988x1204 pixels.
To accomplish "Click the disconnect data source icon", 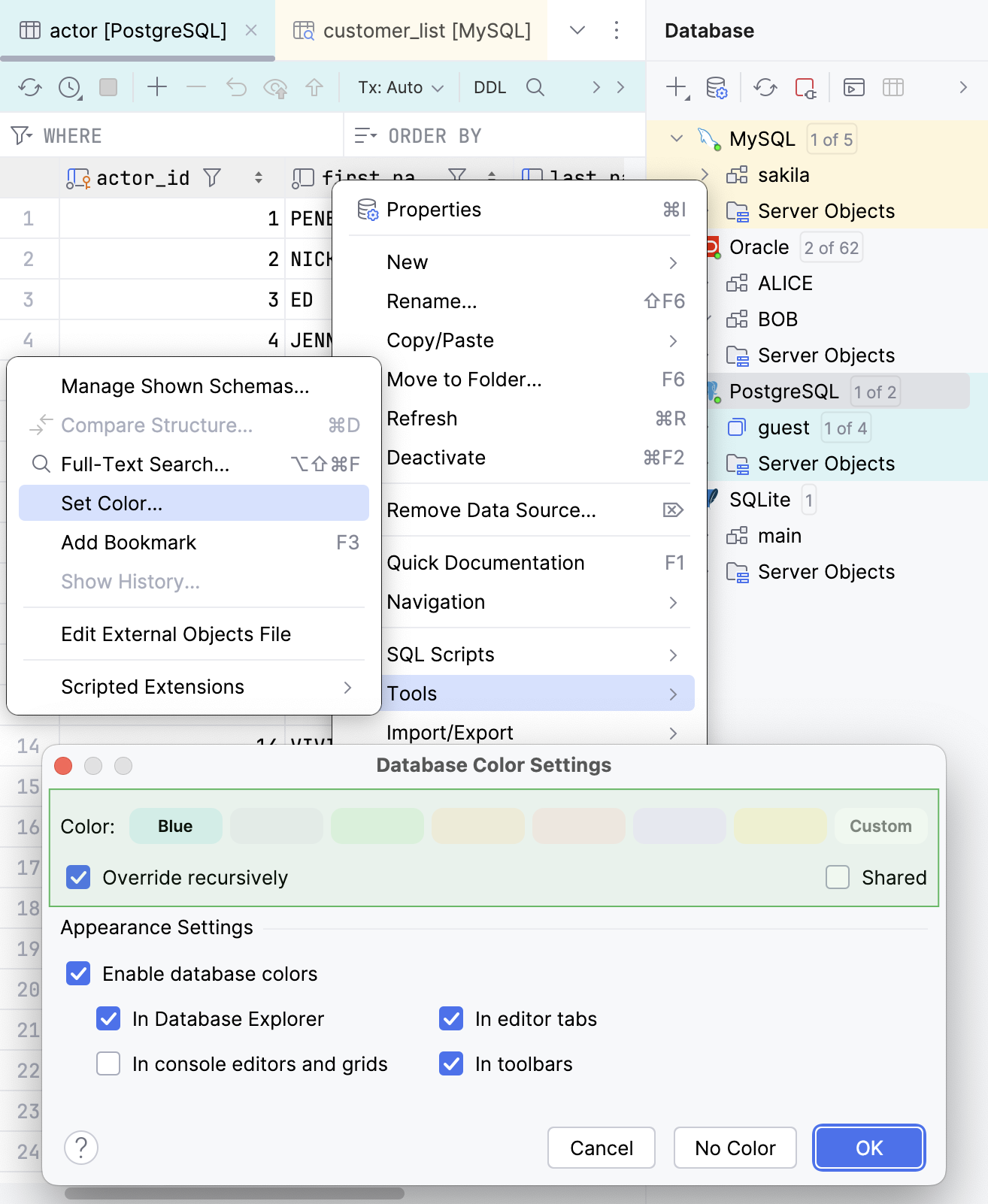I will pyautogui.click(x=805, y=87).
